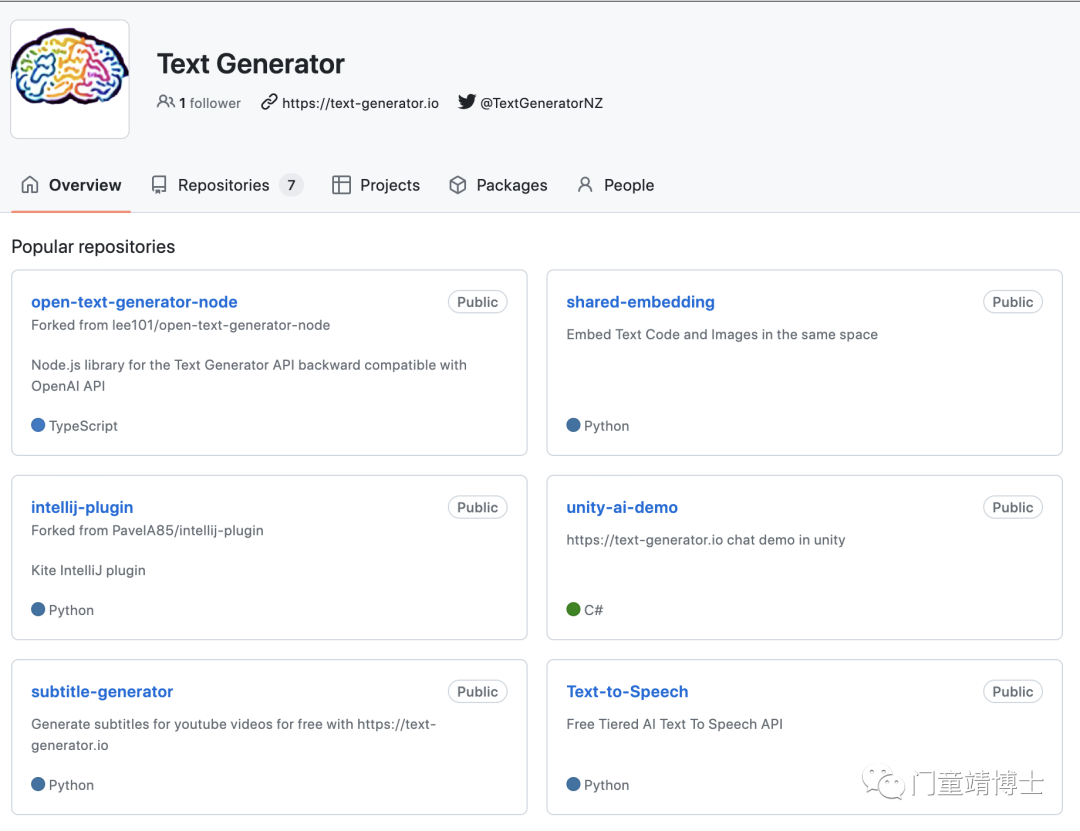
Task: Click the link chain icon by website
Action: pos(269,102)
